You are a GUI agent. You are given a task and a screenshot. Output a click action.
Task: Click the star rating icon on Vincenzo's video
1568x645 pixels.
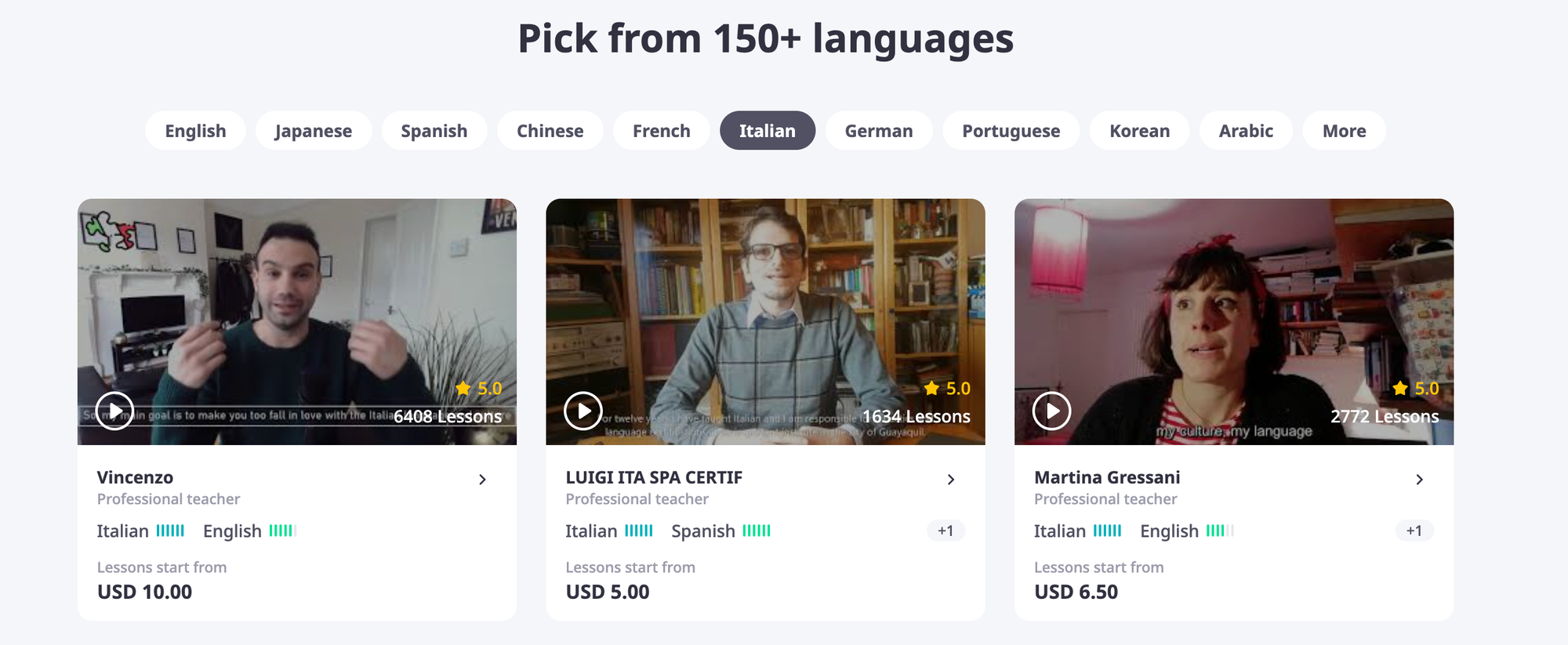click(461, 388)
